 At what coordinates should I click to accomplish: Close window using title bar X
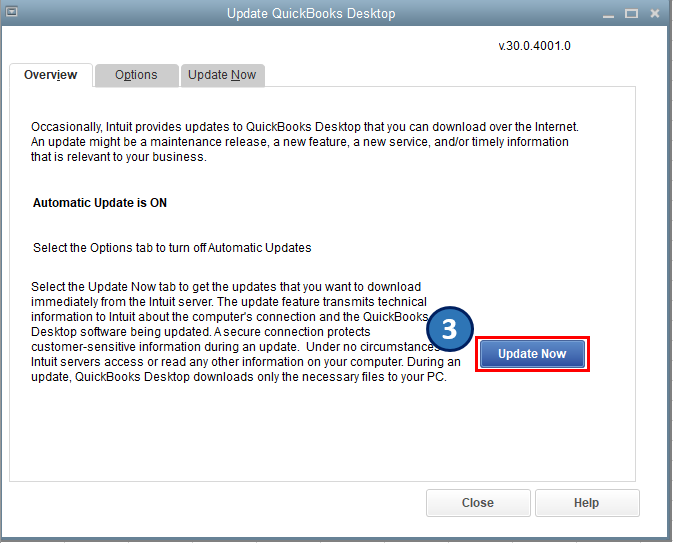point(655,14)
